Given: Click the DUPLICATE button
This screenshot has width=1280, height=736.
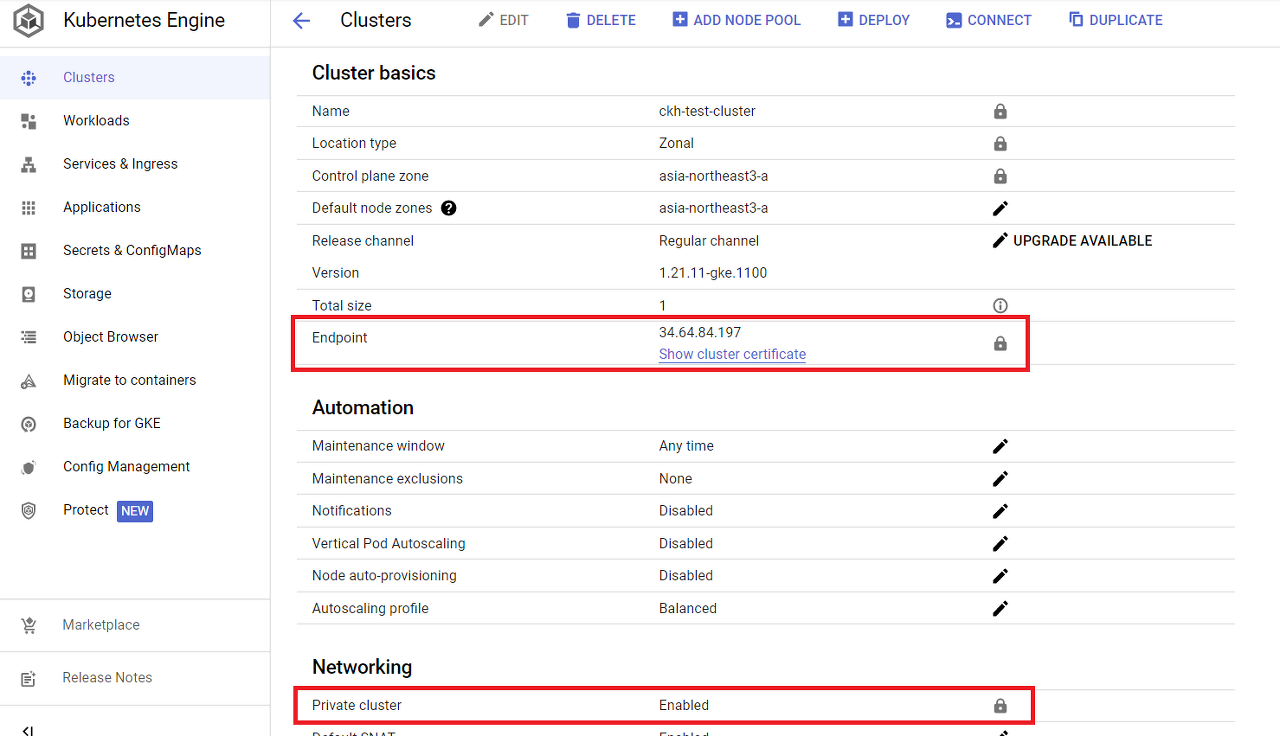Looking at the screenshot, I should pos(1115,20).
